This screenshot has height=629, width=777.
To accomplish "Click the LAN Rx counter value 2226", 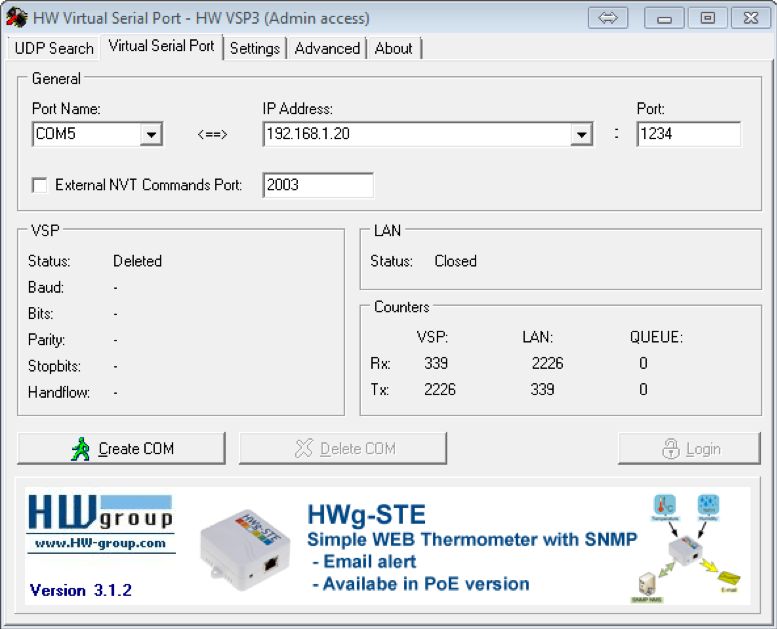I will click(548, 363).
